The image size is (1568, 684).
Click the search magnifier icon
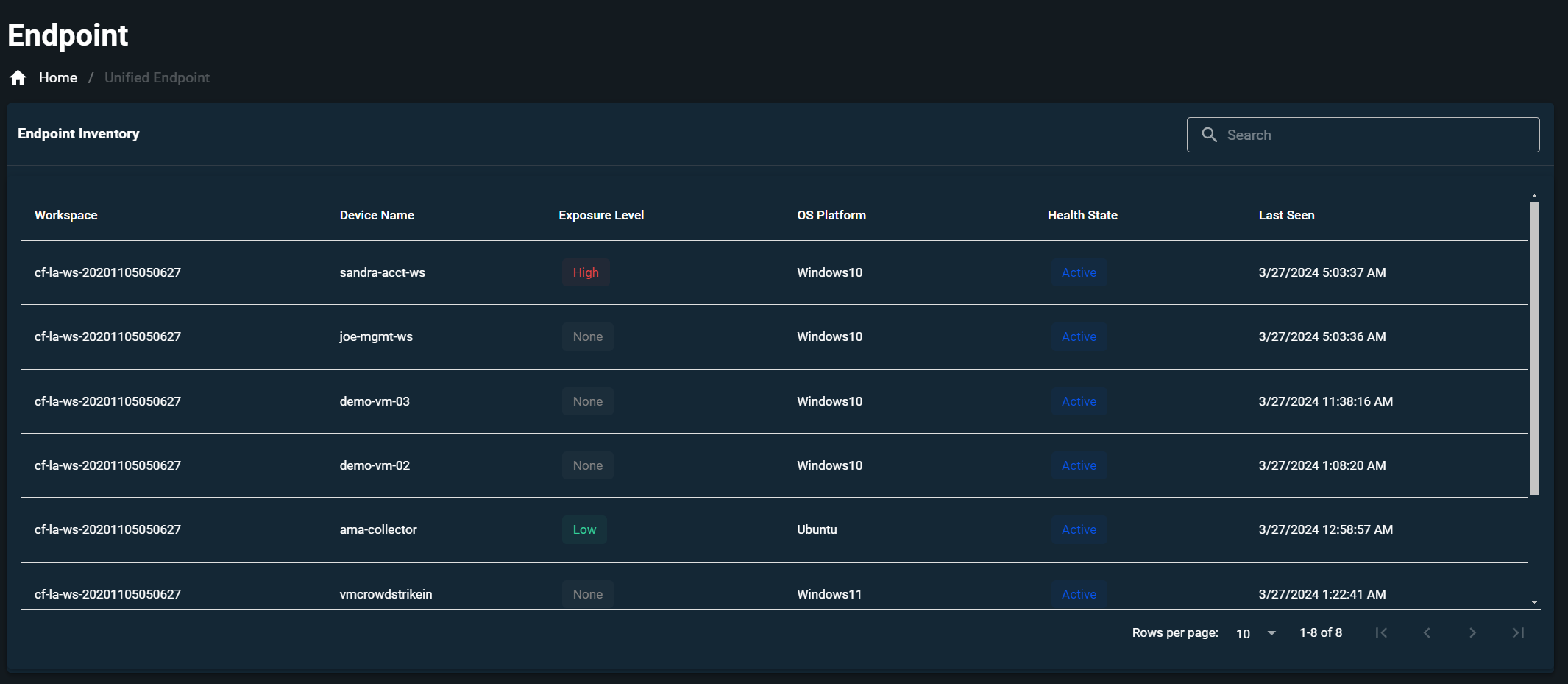1209,135
